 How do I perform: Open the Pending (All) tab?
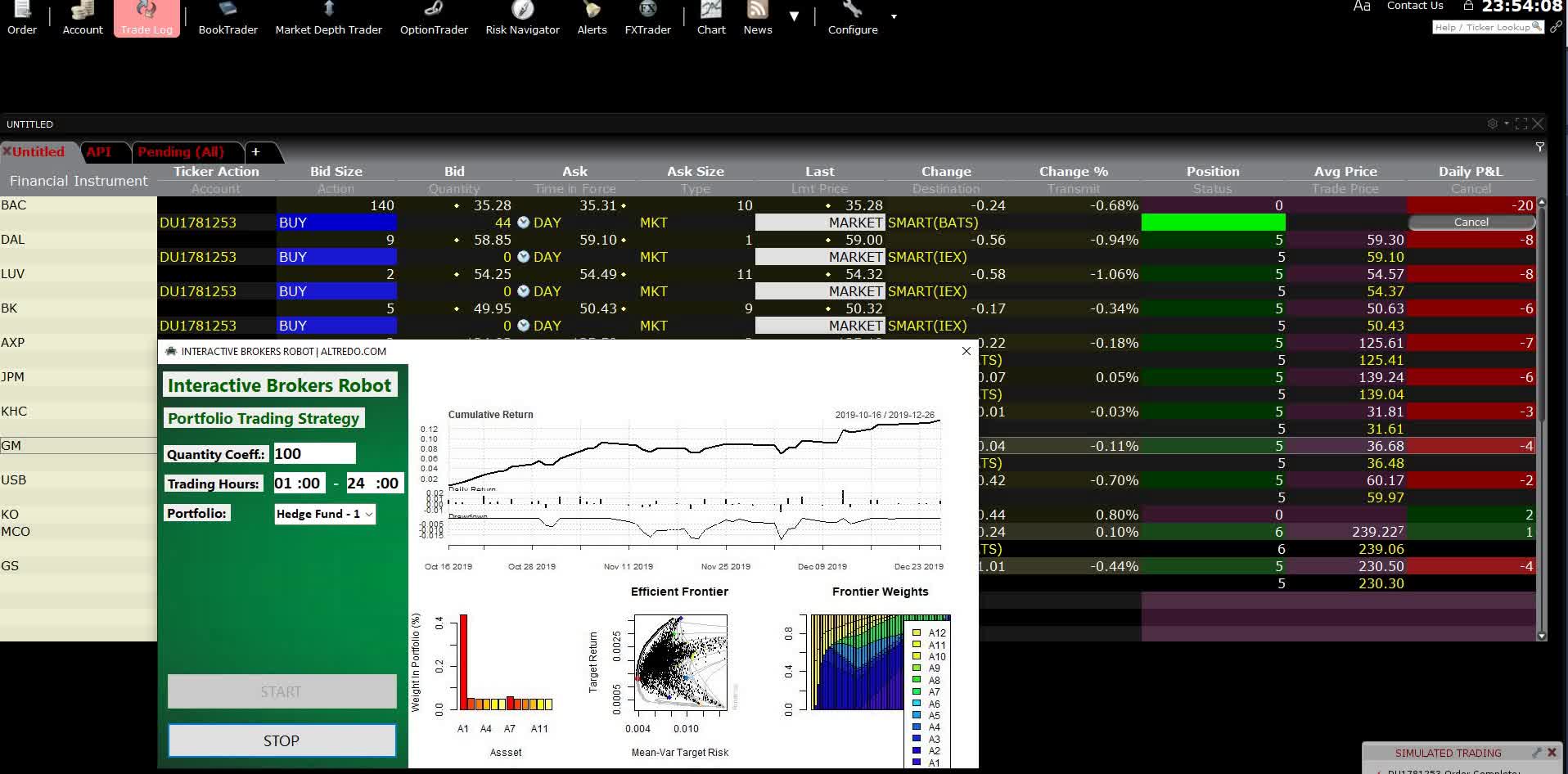(181, 151)
